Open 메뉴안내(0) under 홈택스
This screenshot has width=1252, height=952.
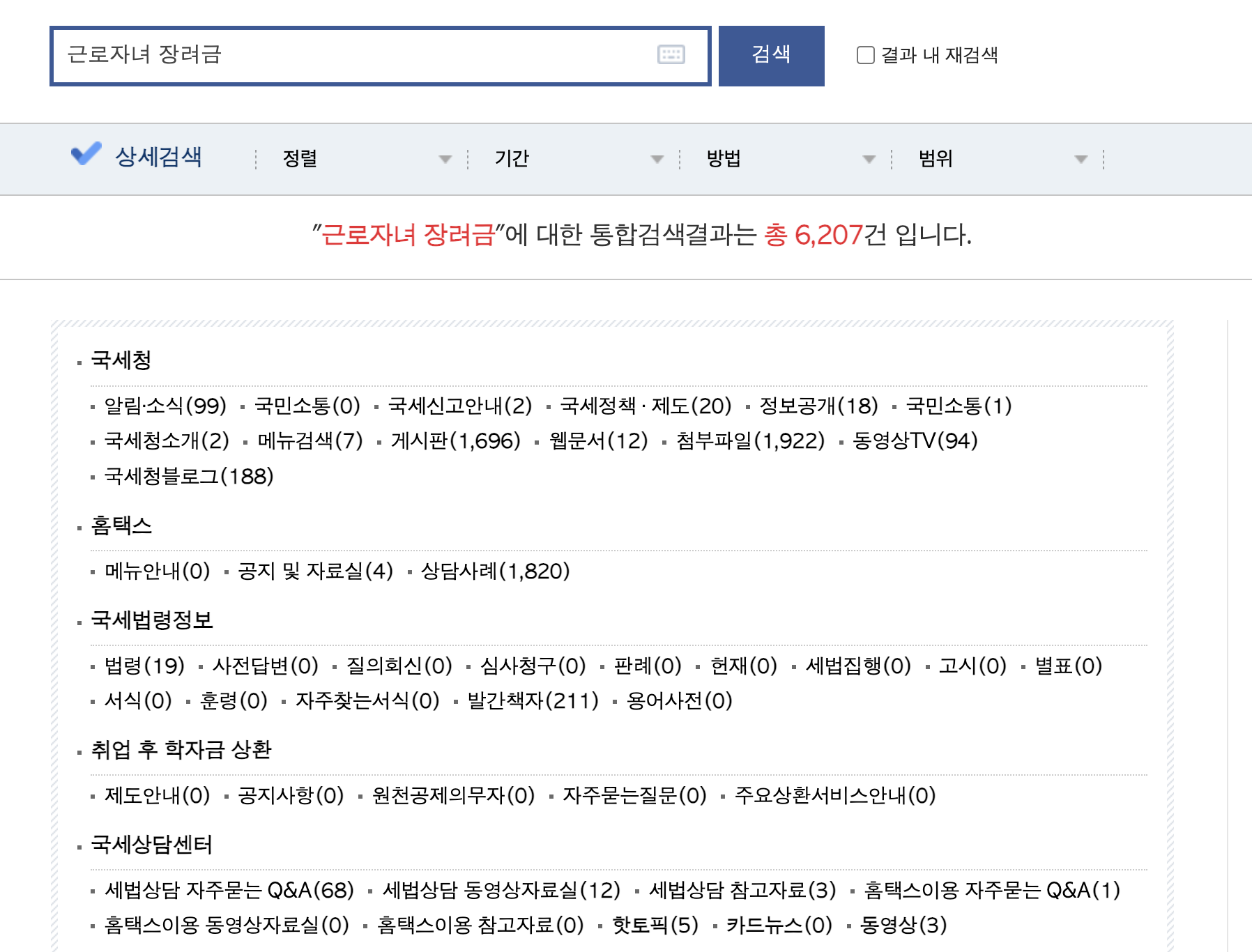pyautogui.click(x=157, y=571)
